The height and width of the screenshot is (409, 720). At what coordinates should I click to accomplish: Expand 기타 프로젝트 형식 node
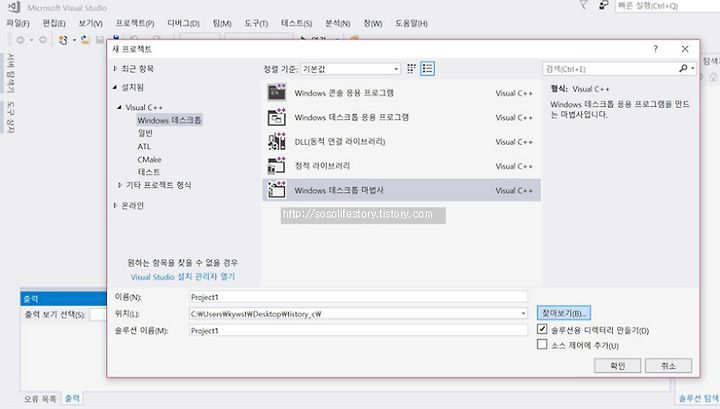pos(120,185)
